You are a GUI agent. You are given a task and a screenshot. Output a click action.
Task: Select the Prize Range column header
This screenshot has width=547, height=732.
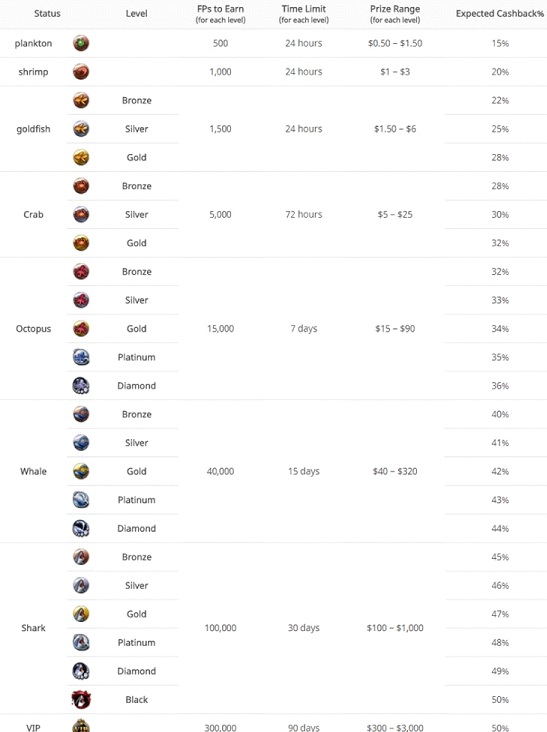pyautogui.click(x=395, y=14)
